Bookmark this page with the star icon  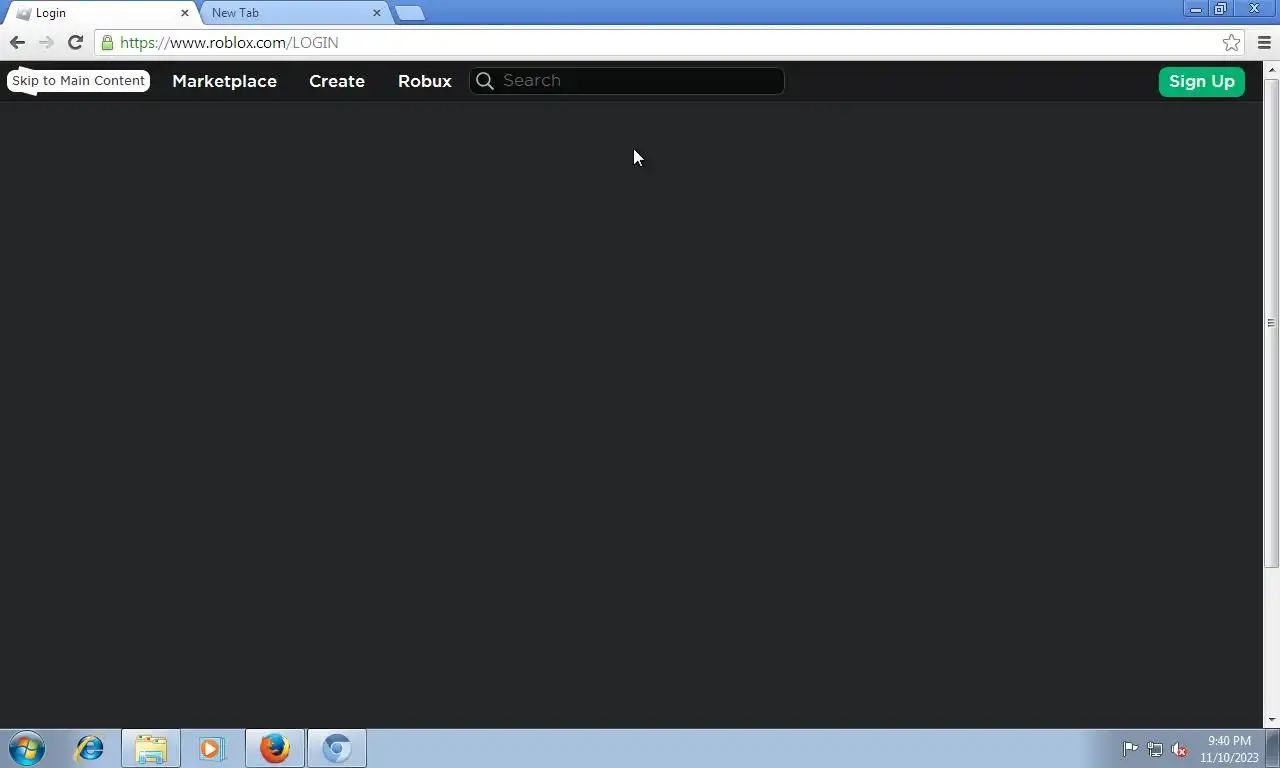coord(1231,42)
